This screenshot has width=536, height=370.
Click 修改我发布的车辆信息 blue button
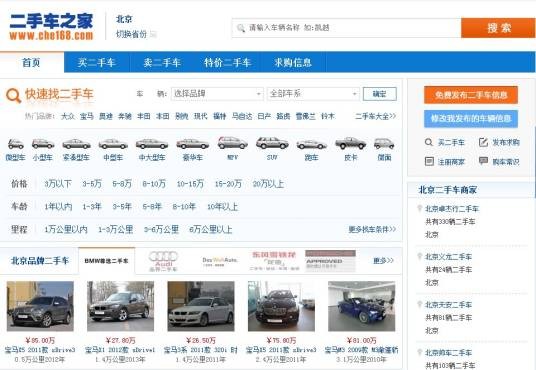(471, 118)
